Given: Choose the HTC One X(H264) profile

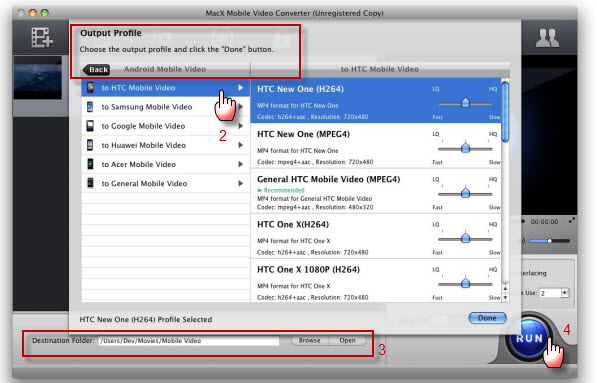Looking at the screenshot, I should click(x=376, y=236).
